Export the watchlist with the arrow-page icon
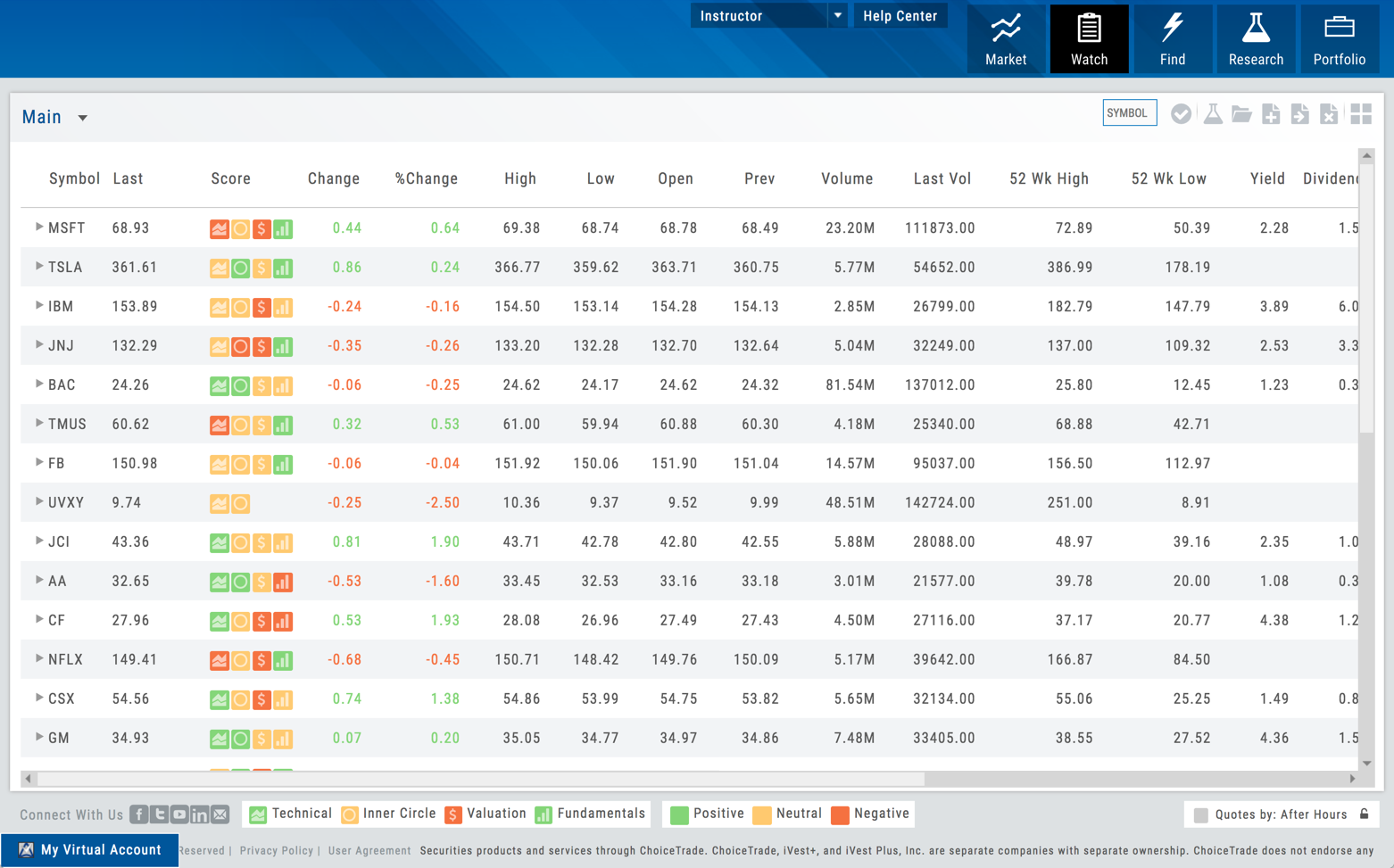The image size is (1394, 868). click(x=1300, y=114)
